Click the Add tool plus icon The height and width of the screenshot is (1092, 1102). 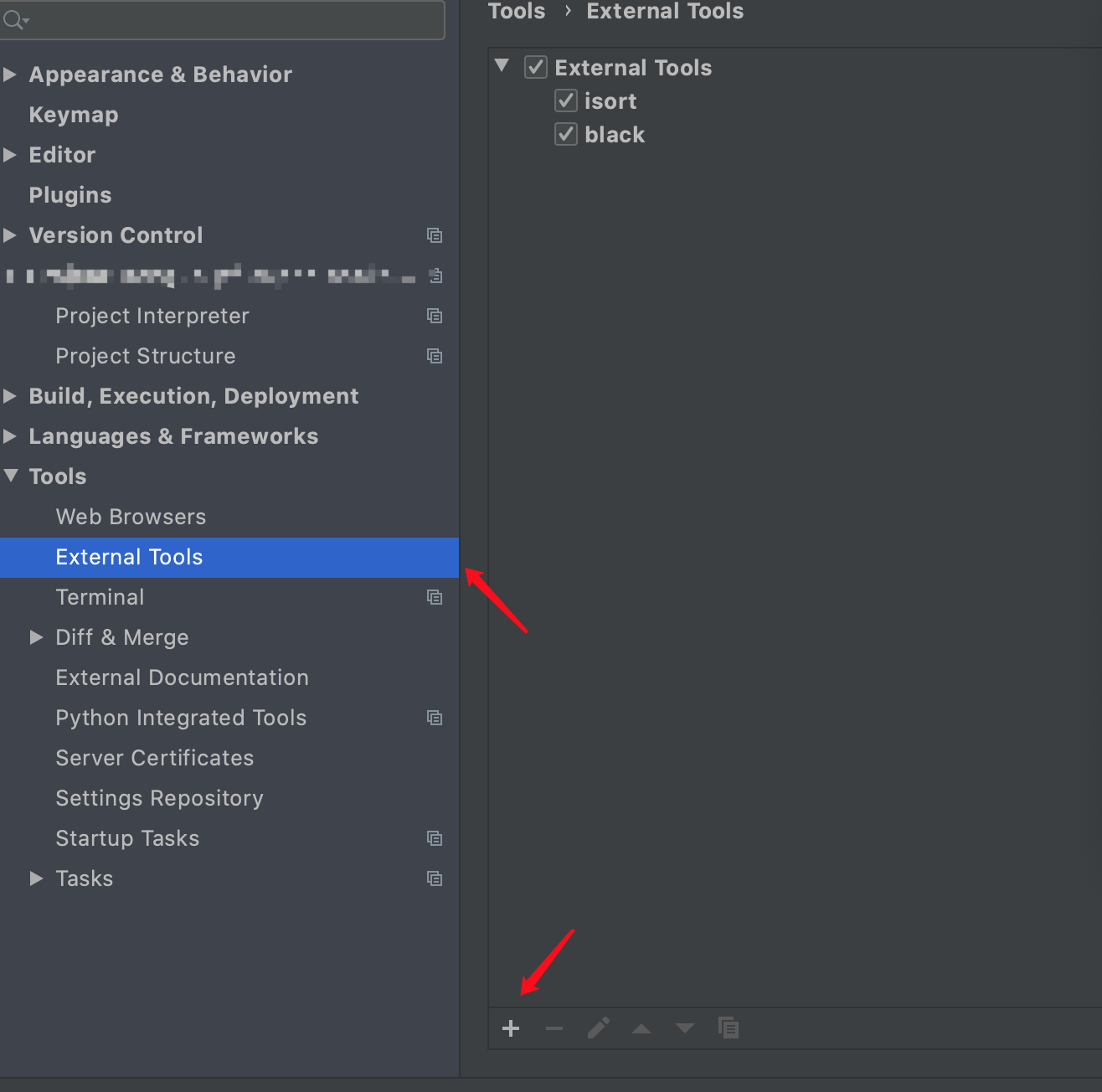(511, 1028)
